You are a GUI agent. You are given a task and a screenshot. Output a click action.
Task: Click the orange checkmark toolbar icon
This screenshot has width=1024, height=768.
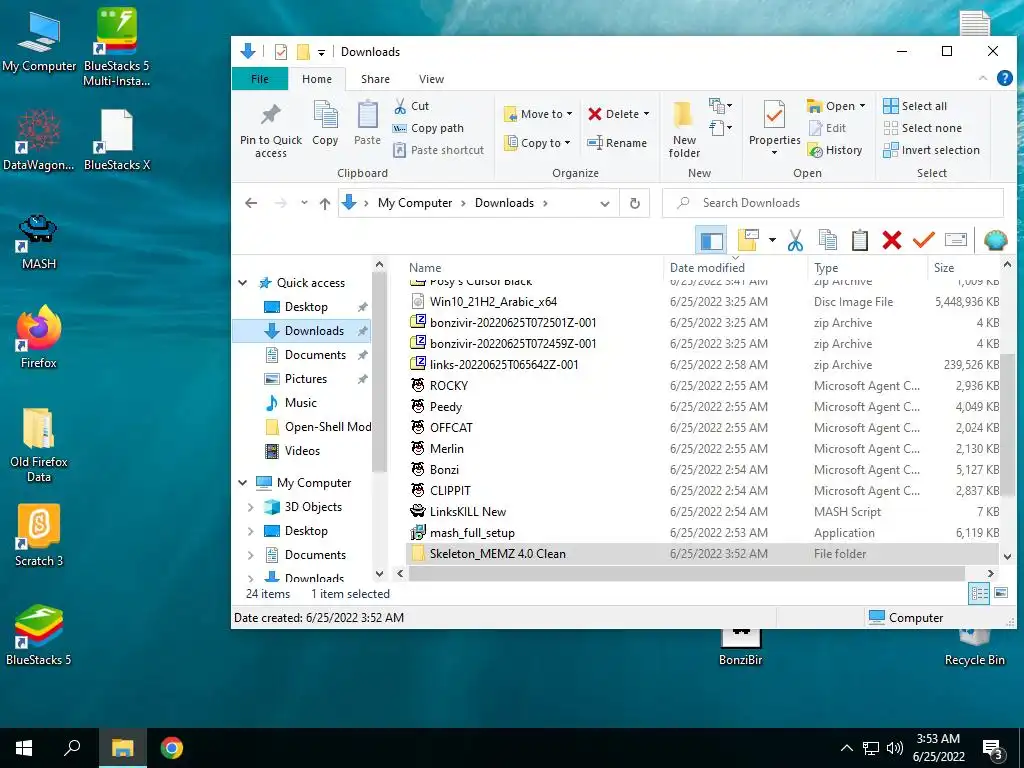[923, 240]
